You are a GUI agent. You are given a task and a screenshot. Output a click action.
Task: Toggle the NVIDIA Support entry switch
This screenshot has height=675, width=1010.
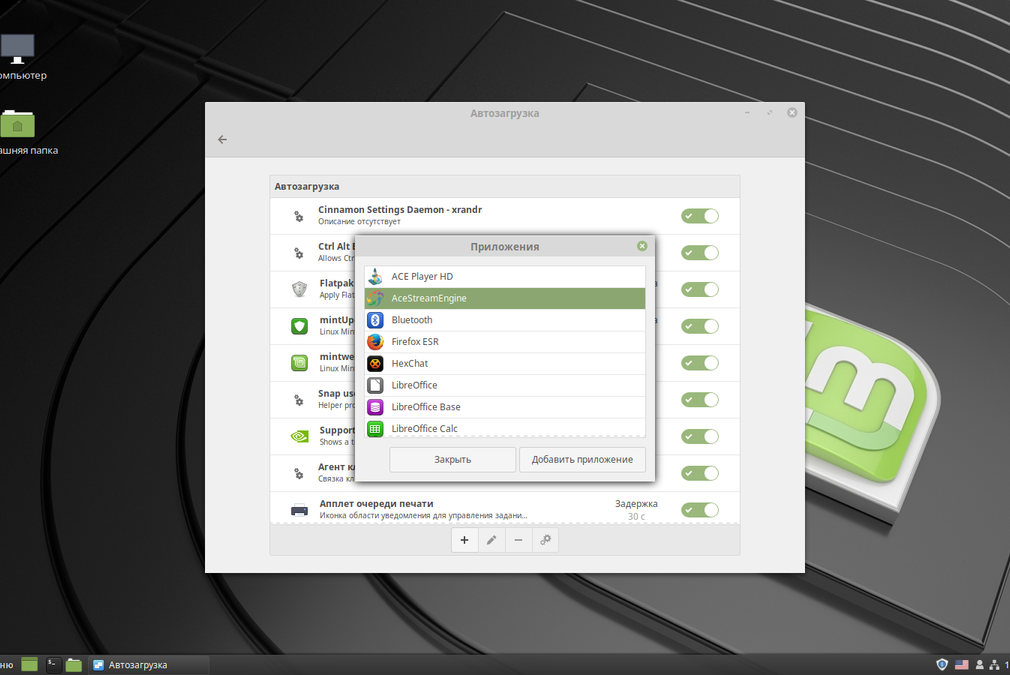pyautogui.click(x=700, y=437)
